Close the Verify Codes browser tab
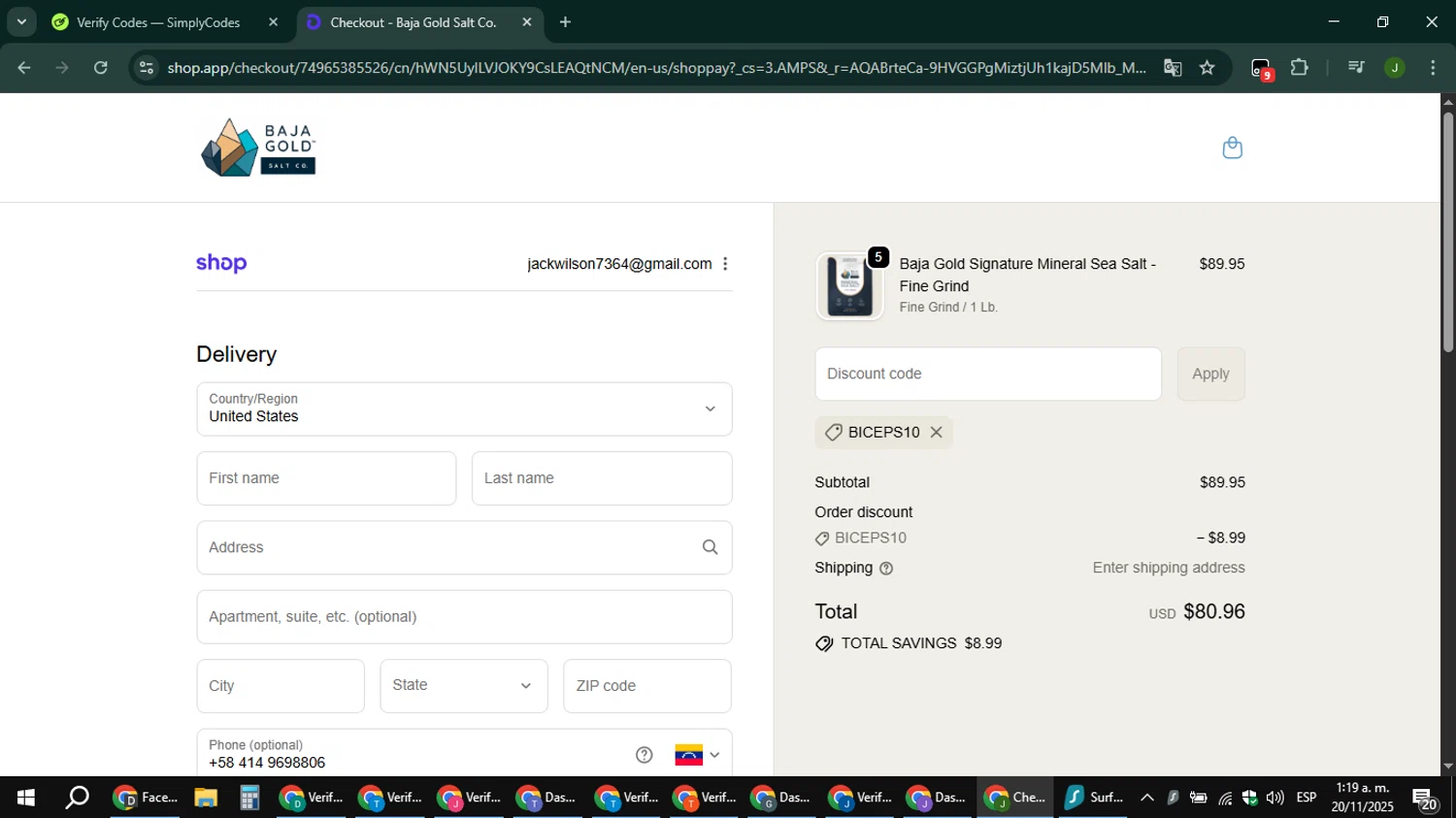This screenshot has height=818, width=1456. pos(273,22)
